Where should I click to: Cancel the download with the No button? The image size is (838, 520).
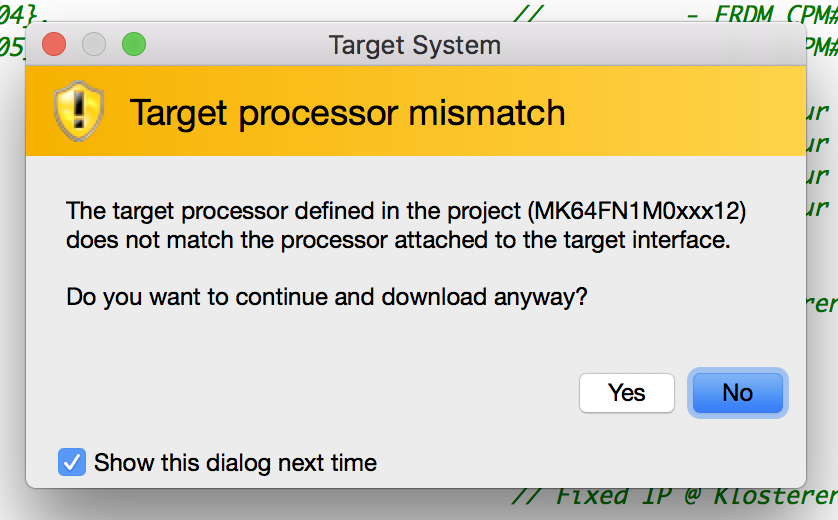point(738,393)
